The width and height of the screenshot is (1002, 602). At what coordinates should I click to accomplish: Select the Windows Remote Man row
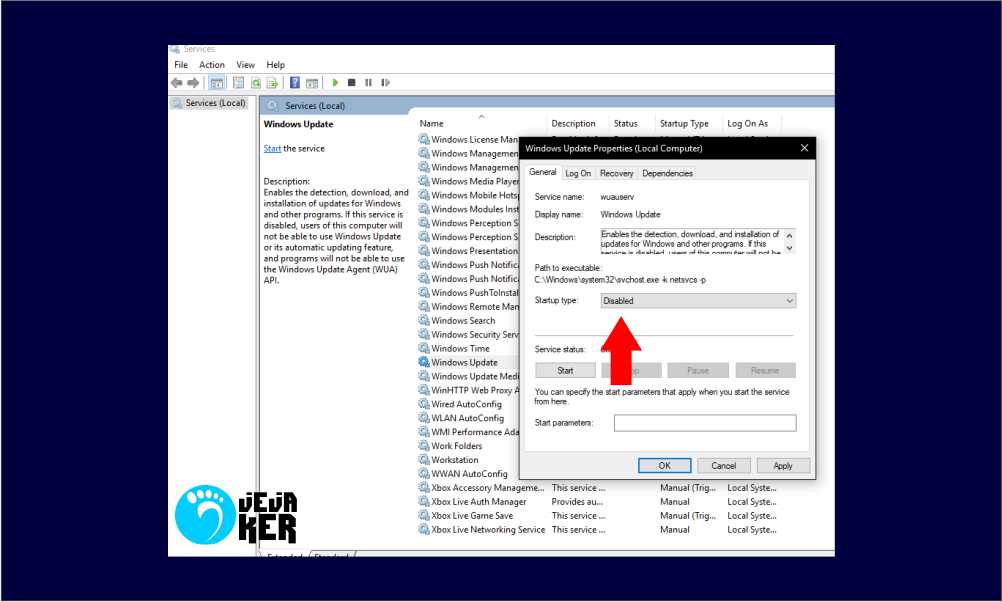(x=475, y=307)
